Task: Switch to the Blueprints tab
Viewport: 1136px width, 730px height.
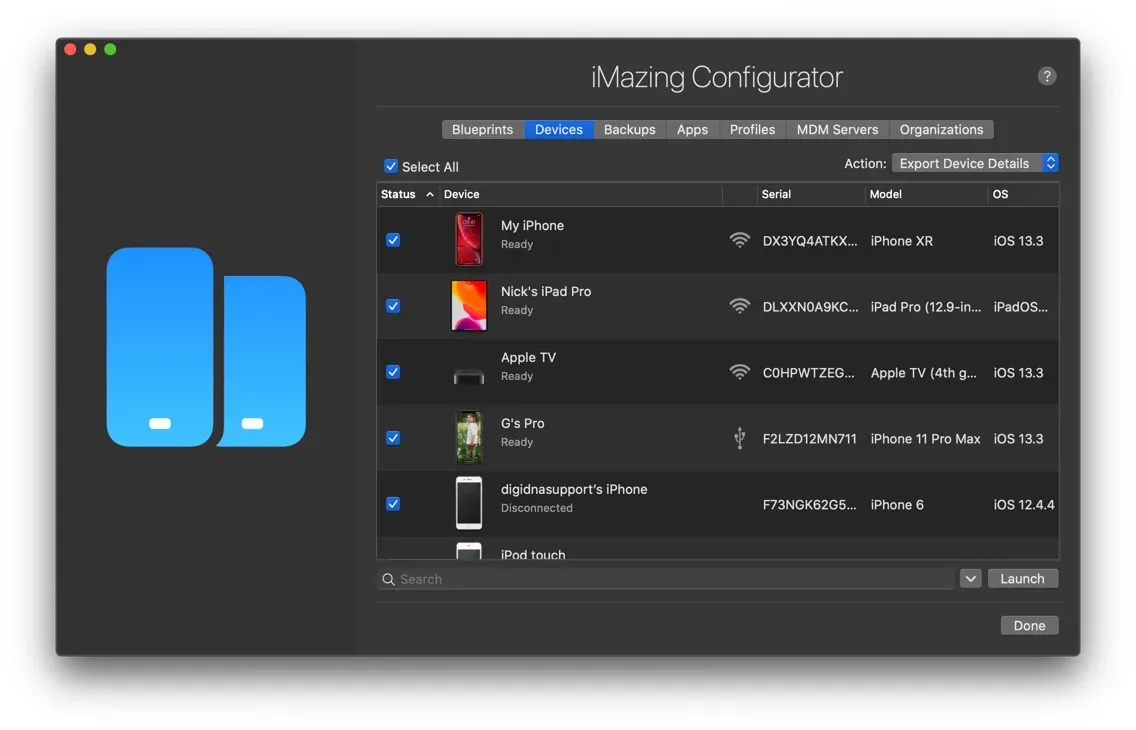Action: click(482, 129)
